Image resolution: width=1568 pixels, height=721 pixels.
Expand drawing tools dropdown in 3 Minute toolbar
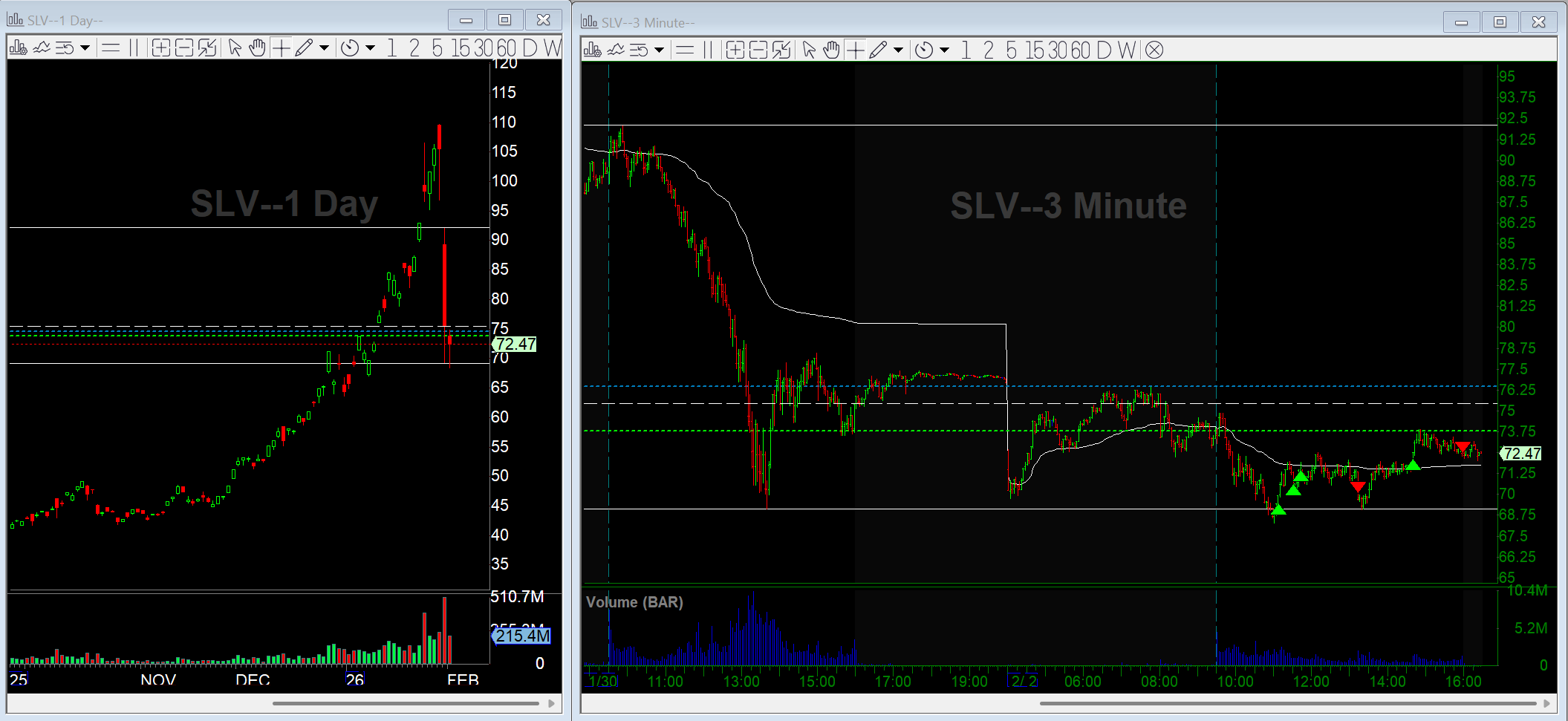click(898, 50)
